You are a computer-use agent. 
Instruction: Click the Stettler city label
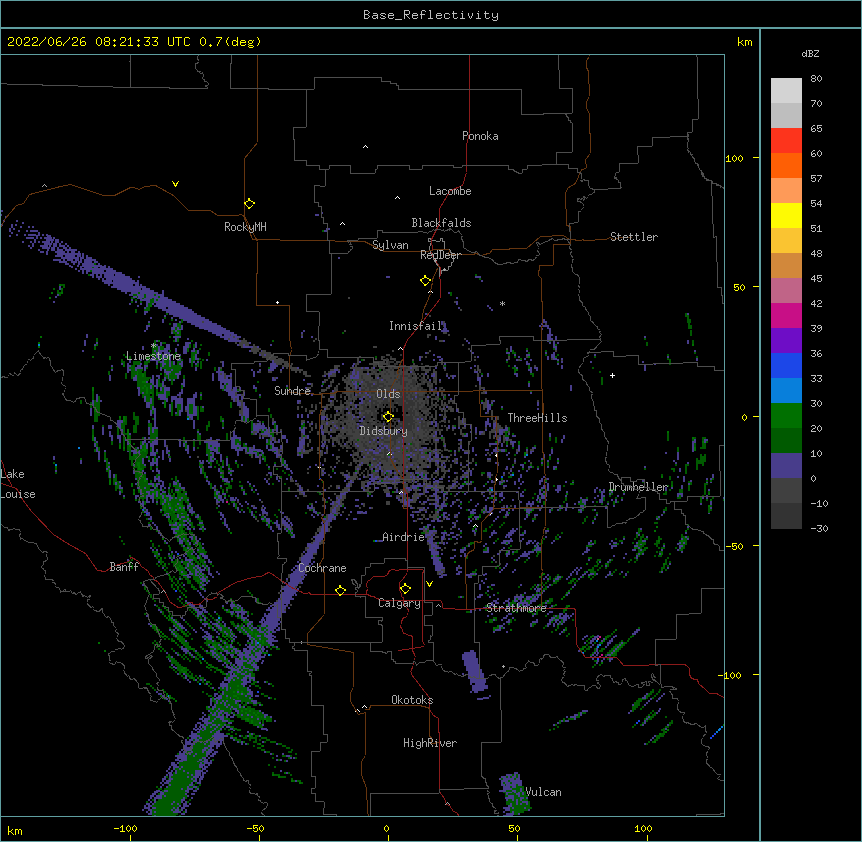pos(634,237)
